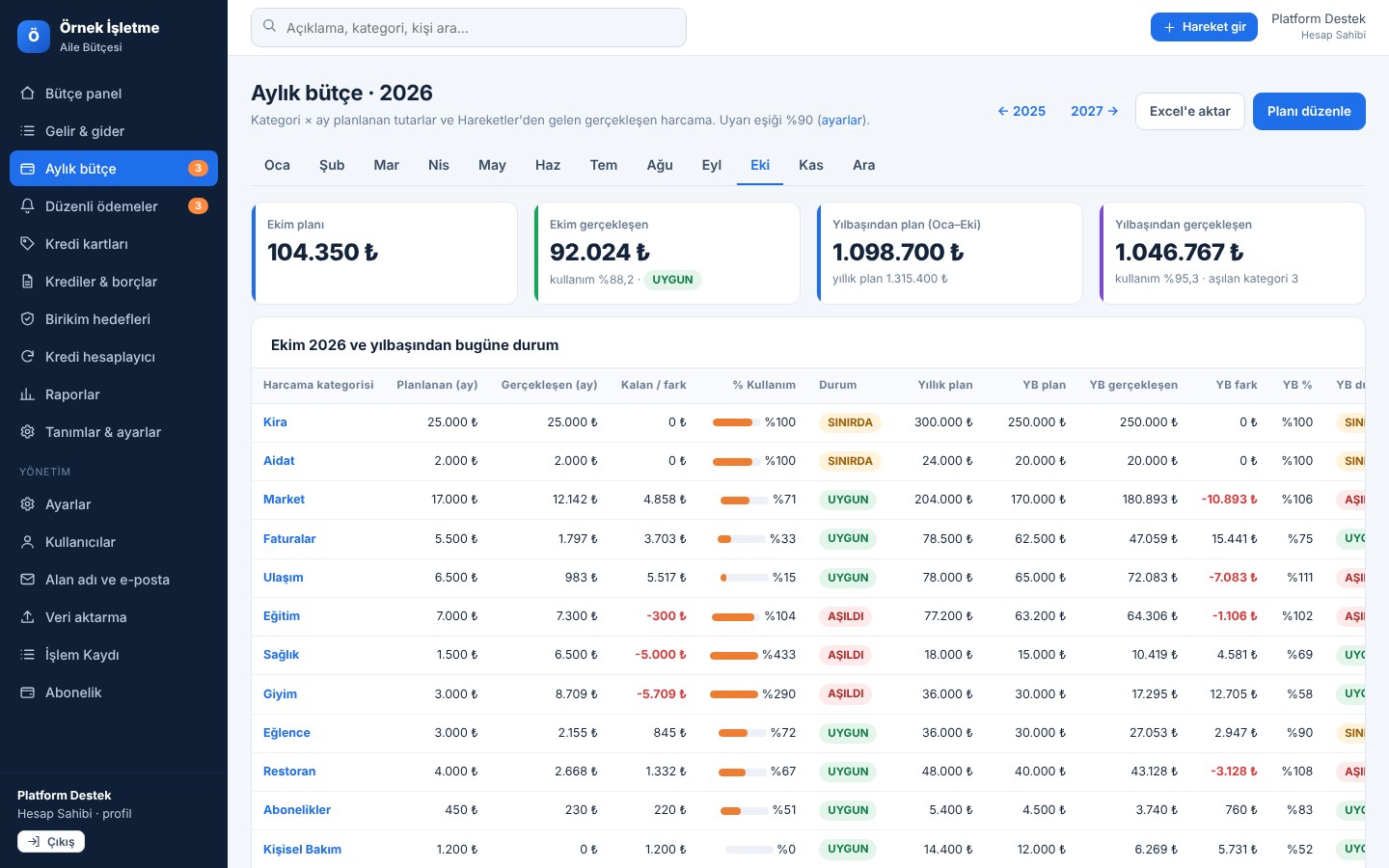Click the Platform Destek account name in header
This screenshot has width=1389, height=868.
pyautogui.click(x=1319, y=19)
